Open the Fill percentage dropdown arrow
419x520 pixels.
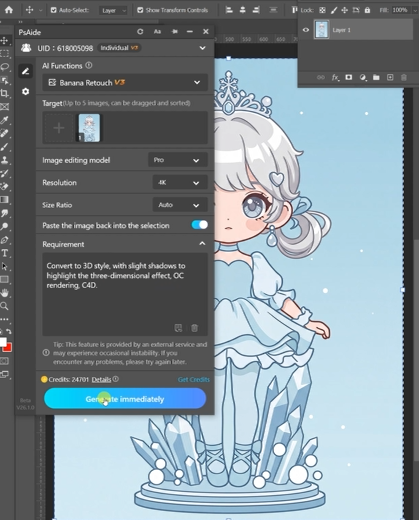tap(415, 10)
